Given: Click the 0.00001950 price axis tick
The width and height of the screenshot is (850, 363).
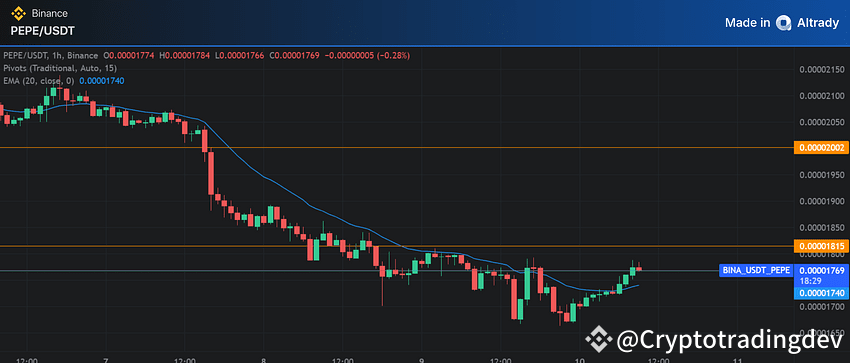Looking at the screenshot, I should point(822,175).
